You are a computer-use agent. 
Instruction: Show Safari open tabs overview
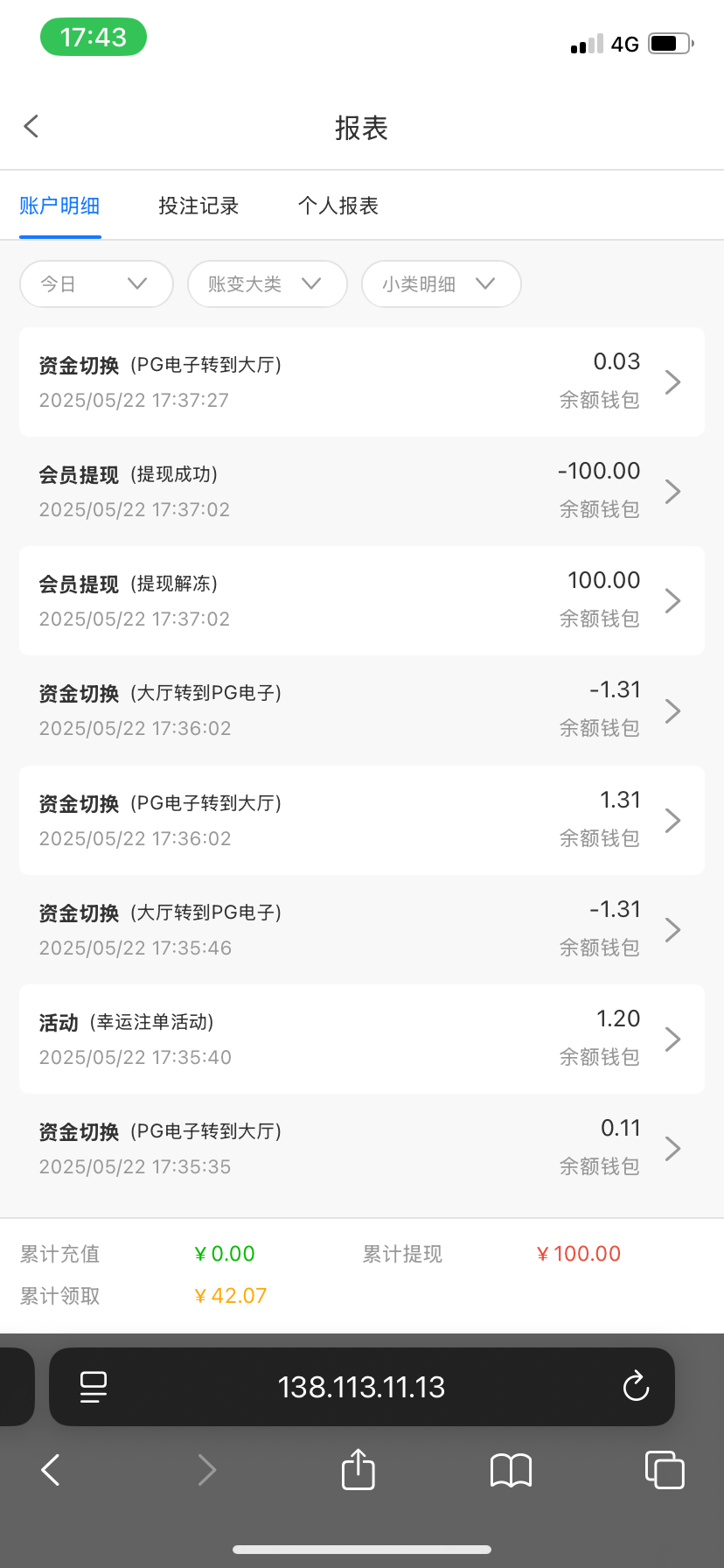pos(664,1469)
